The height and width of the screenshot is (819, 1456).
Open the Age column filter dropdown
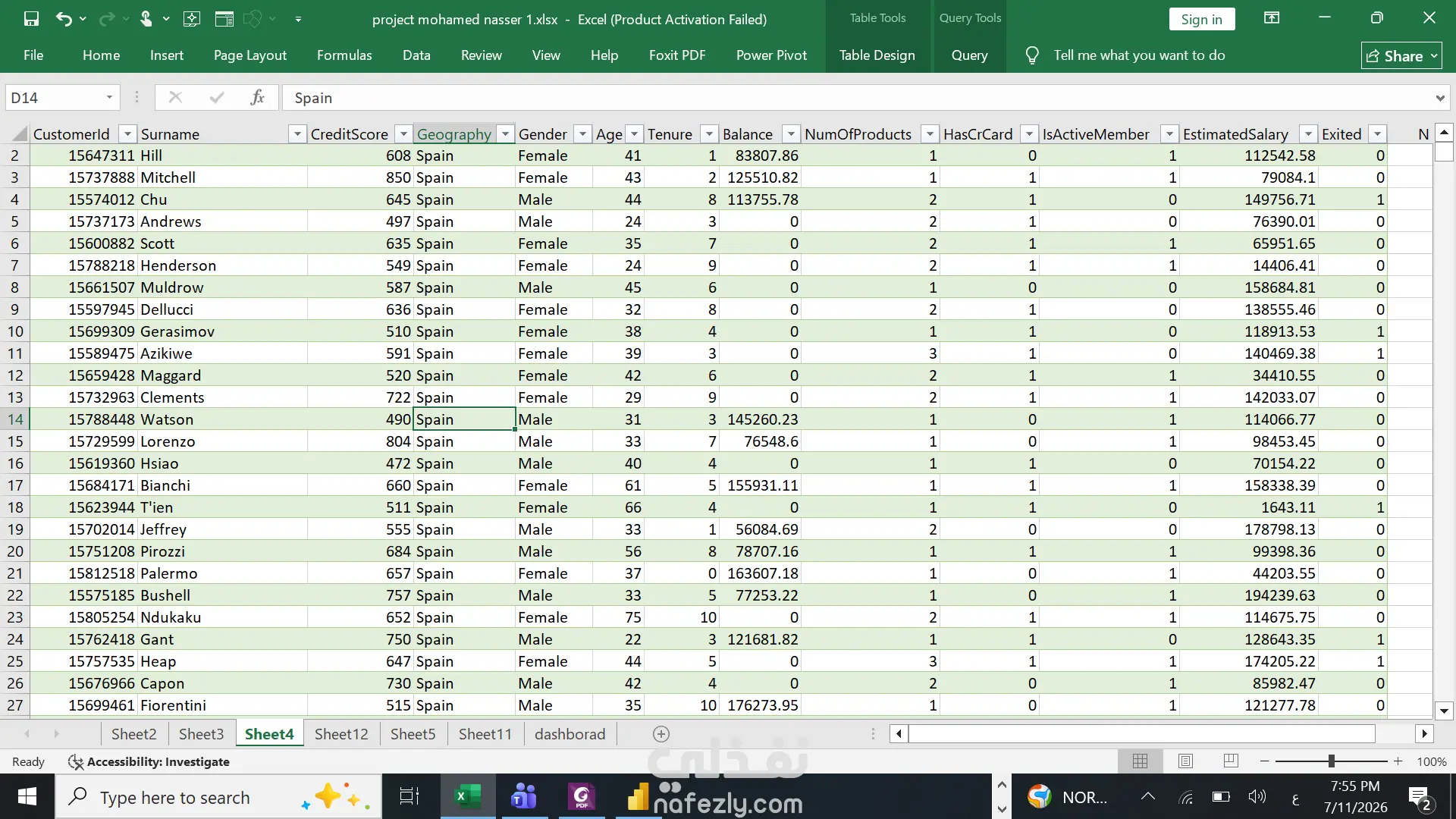coord(635,134)
